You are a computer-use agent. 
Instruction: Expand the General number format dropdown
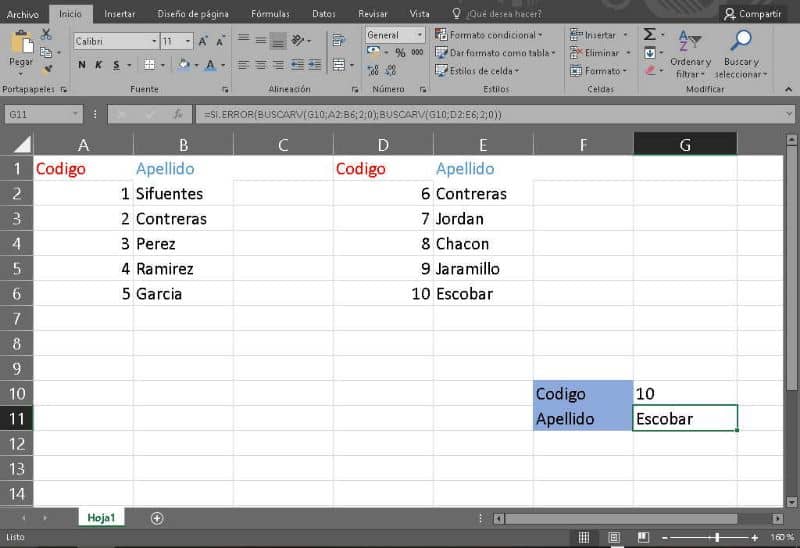[x=419, y=35]
